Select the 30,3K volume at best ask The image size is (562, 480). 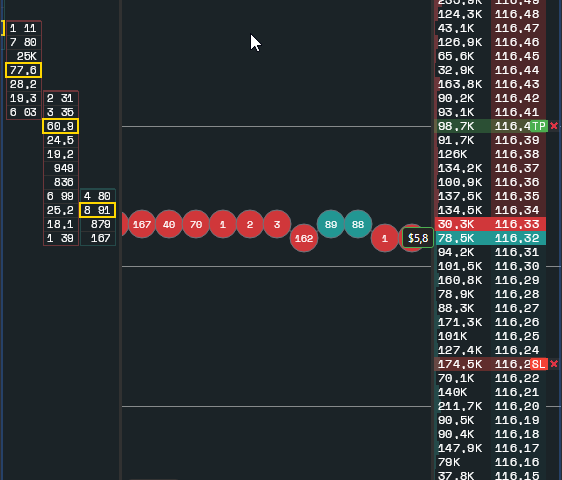456,224
